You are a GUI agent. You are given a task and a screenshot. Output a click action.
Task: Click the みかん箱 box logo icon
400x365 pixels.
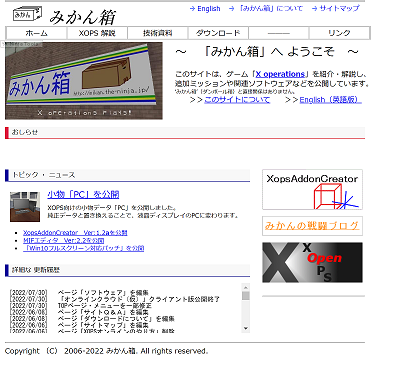pyautogui.click(x=27, y=15)
